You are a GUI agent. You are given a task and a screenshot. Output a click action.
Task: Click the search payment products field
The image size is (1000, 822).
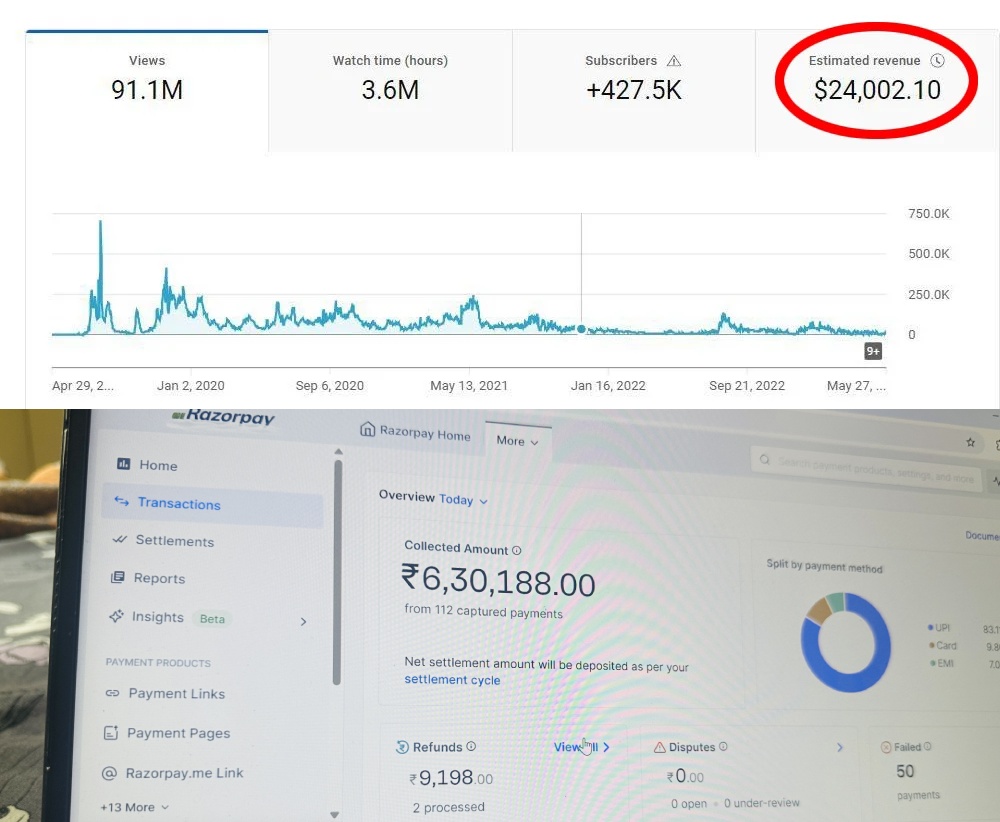tap(867, 469)
